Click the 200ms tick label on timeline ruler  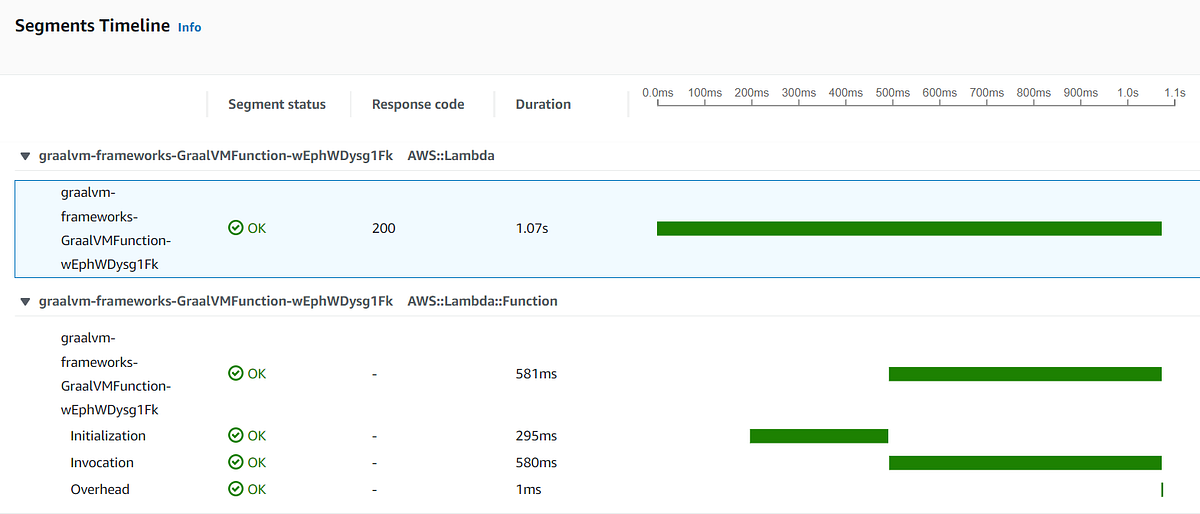click(x=751, y=93)
